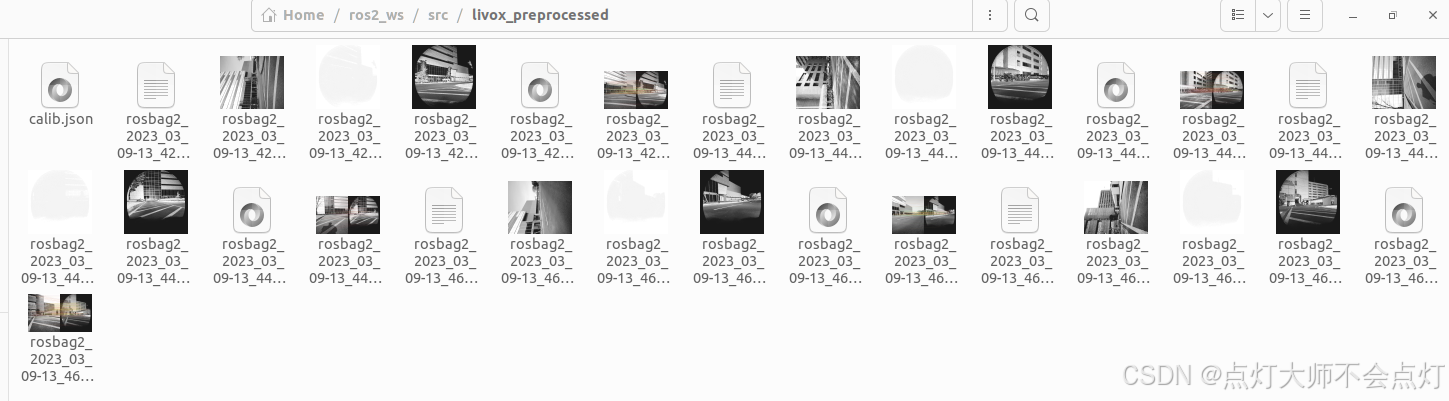The height and width of the screenshot is (401, 1449).
Task: Click the top-right building image thumbnail
Action: coord(1404,82)
